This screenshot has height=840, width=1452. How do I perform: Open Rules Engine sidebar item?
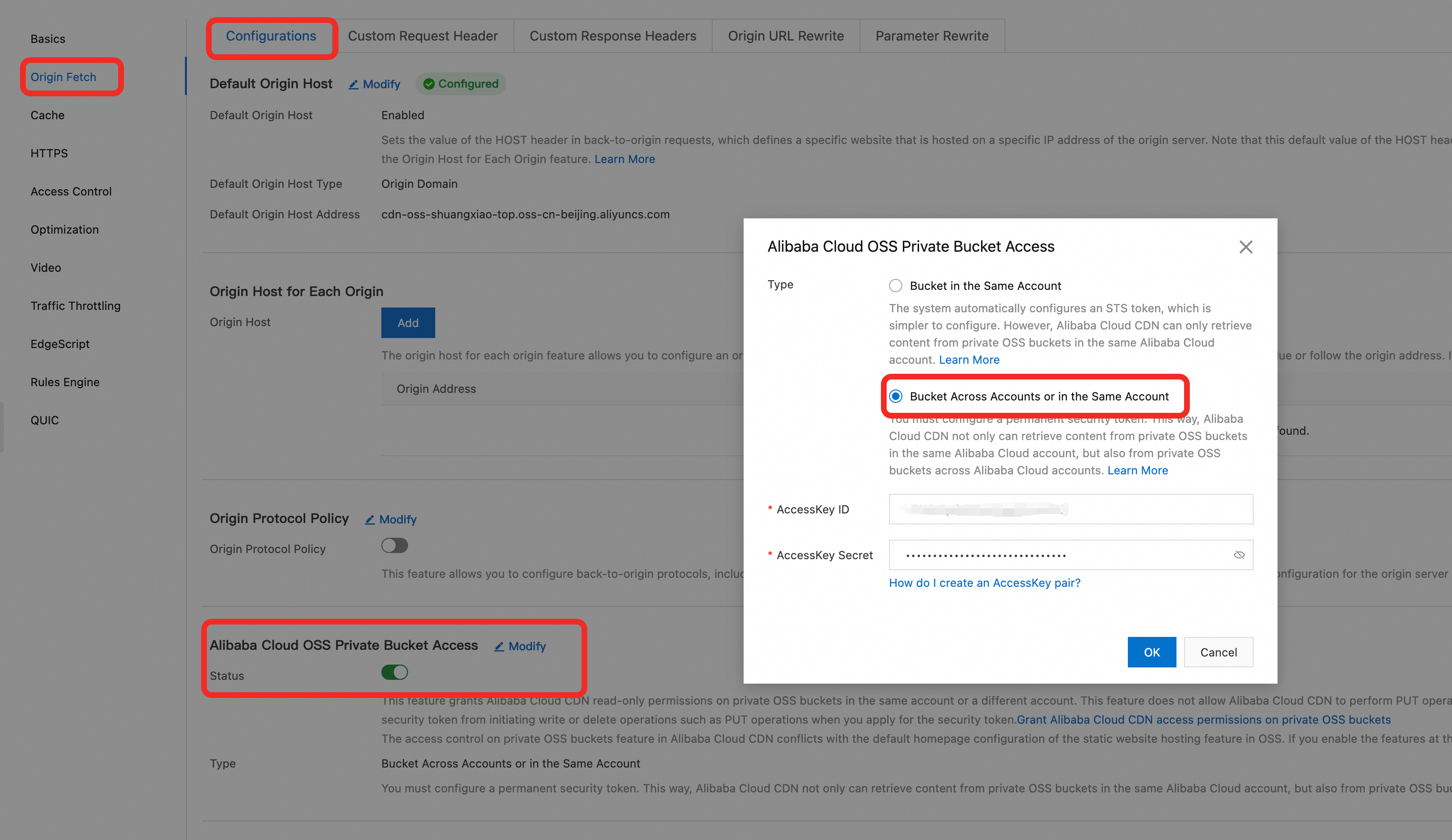coord(65,382)
